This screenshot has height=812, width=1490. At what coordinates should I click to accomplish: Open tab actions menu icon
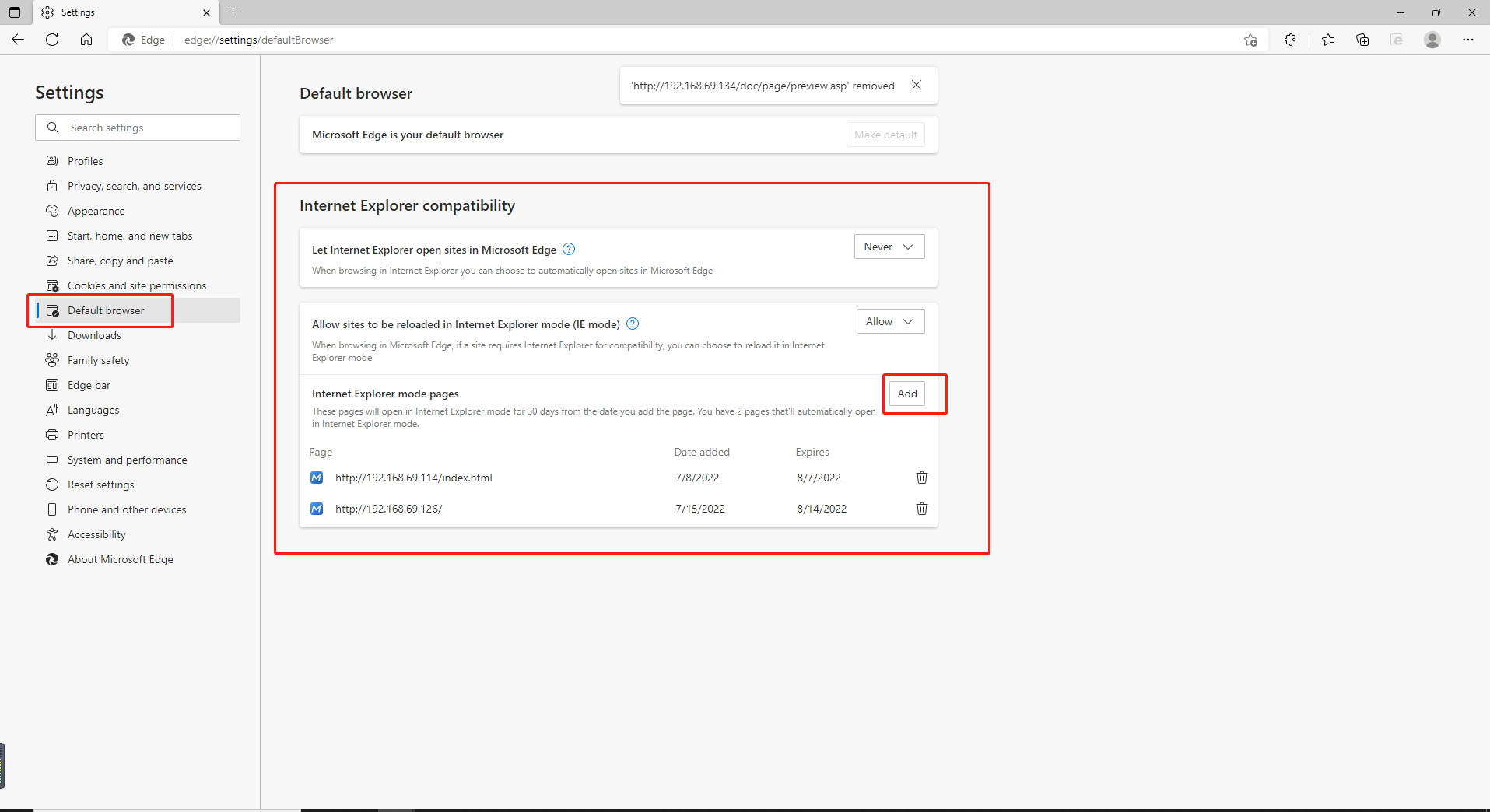click(15, 12)
